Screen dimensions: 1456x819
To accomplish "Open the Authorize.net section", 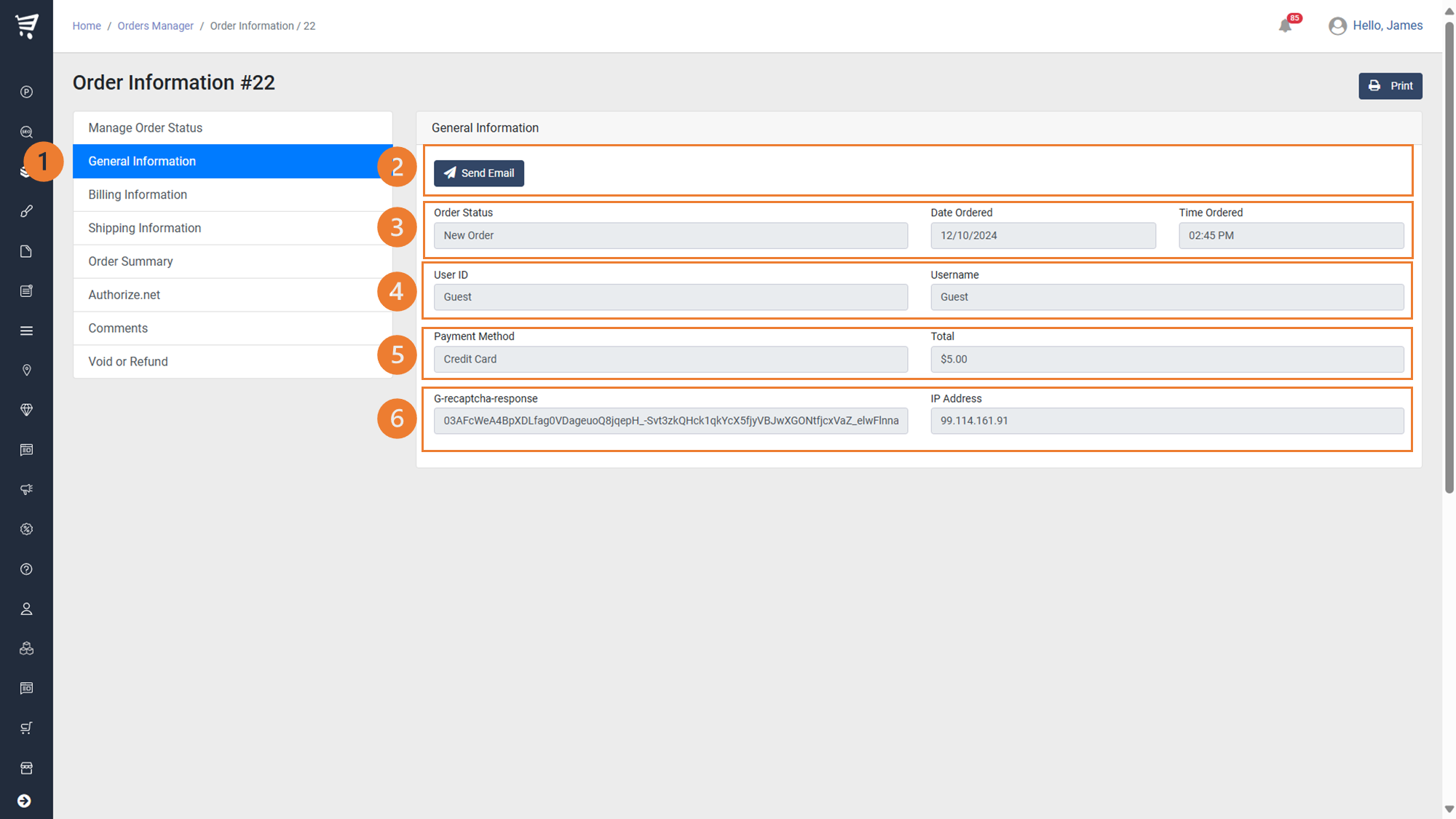I will 124,295.
